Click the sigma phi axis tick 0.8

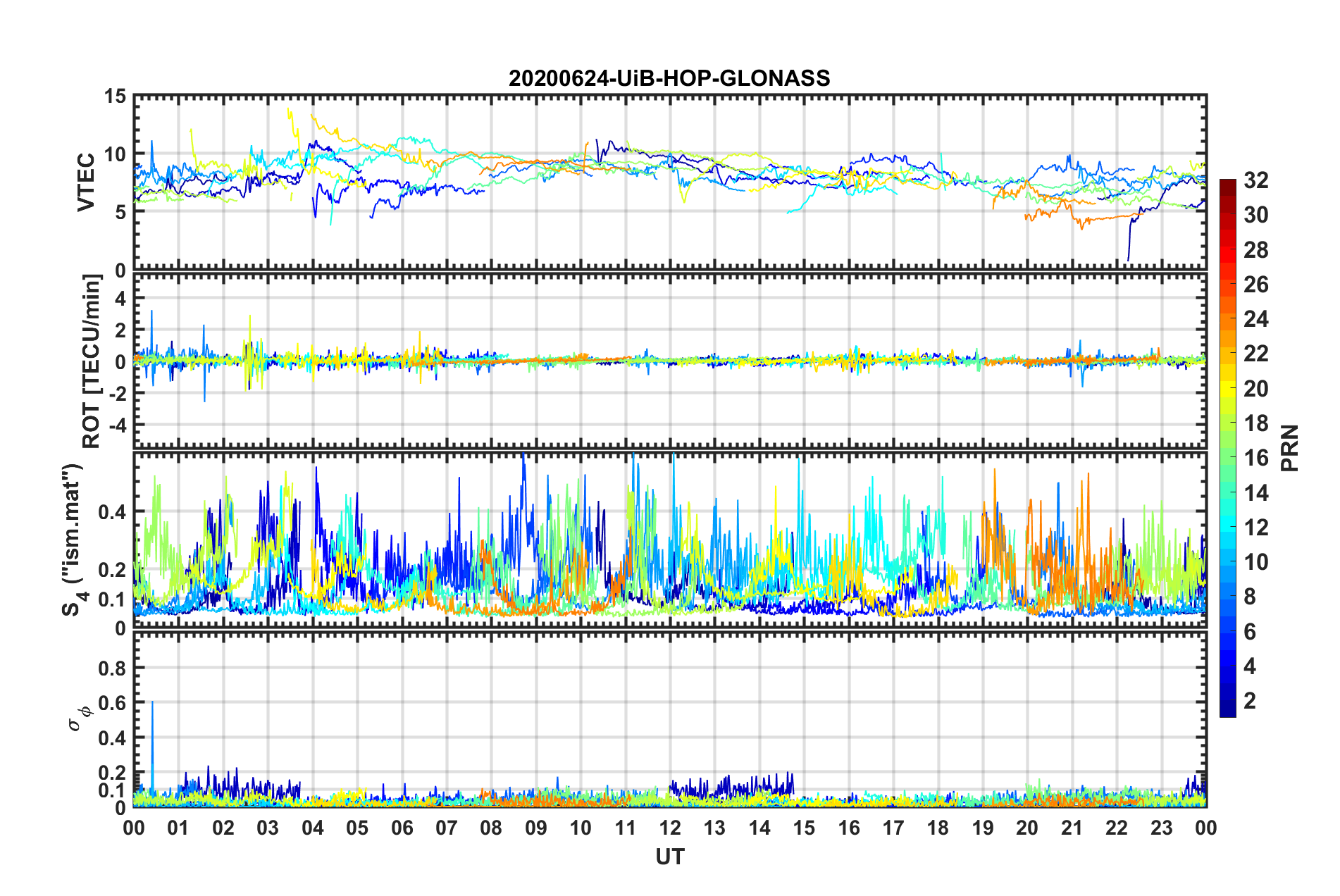tap(113, 668)
